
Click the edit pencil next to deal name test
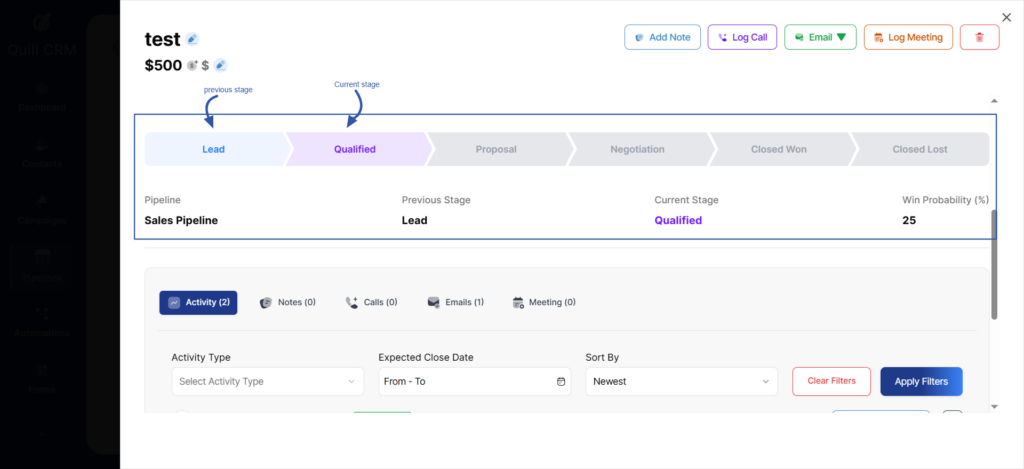(x=192, y=39)
